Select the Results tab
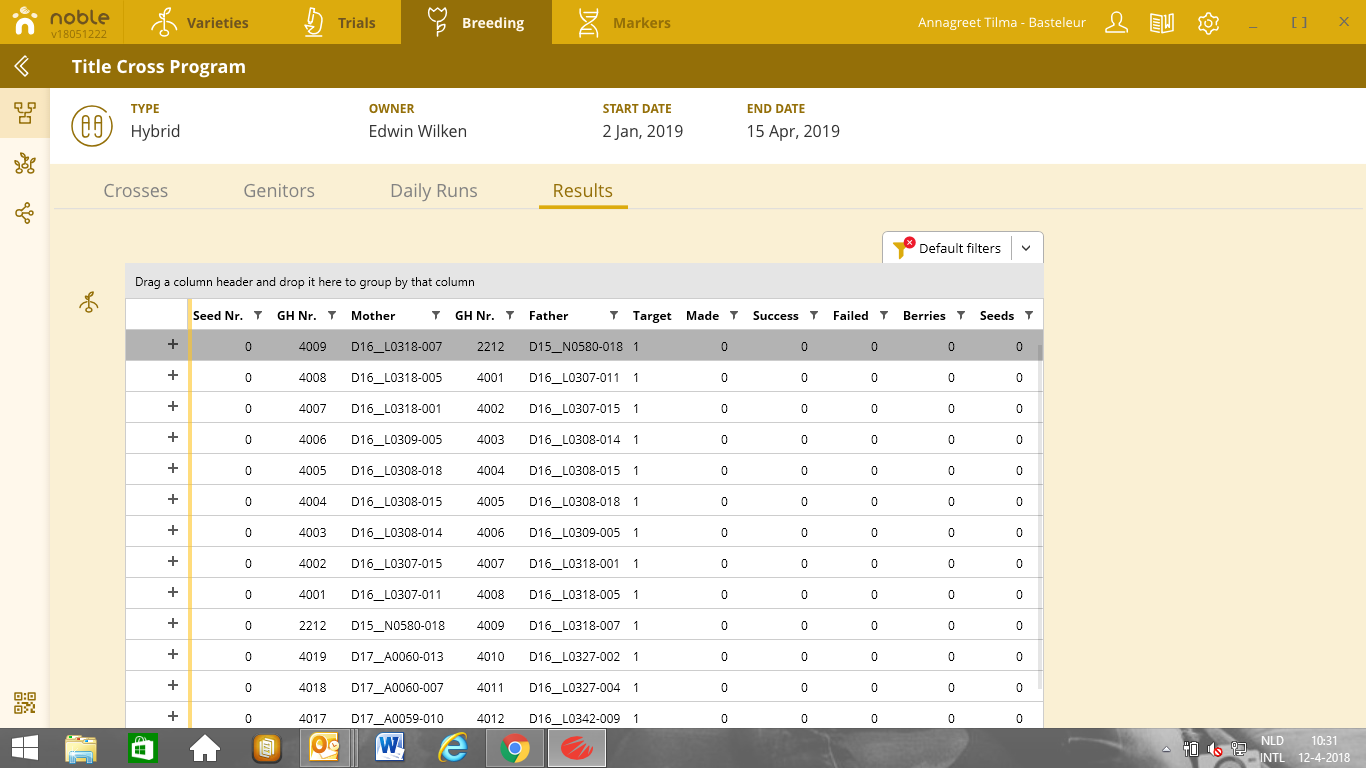Screen dimensions: 1366x768 point(583,191)
